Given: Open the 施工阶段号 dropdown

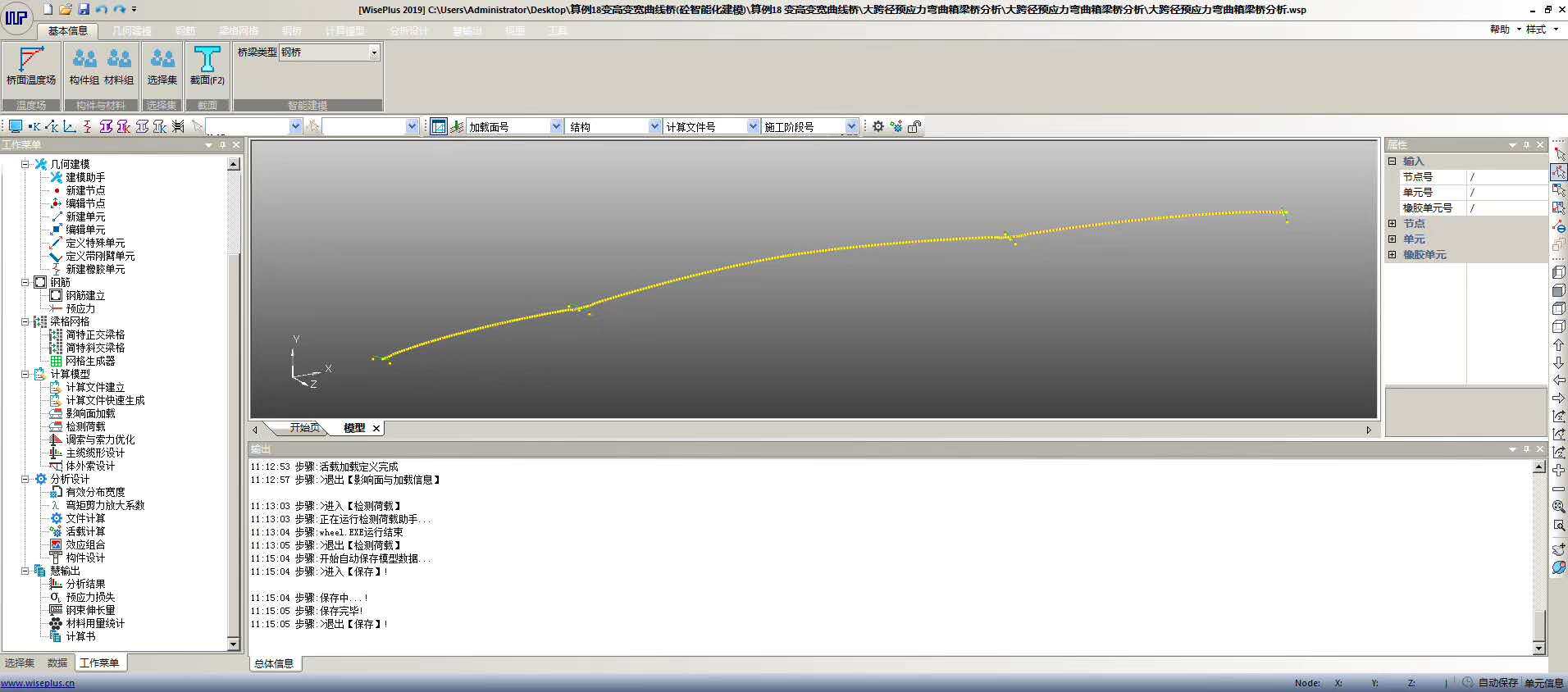Looking at the screenshot, I should (x=851, y=126).
